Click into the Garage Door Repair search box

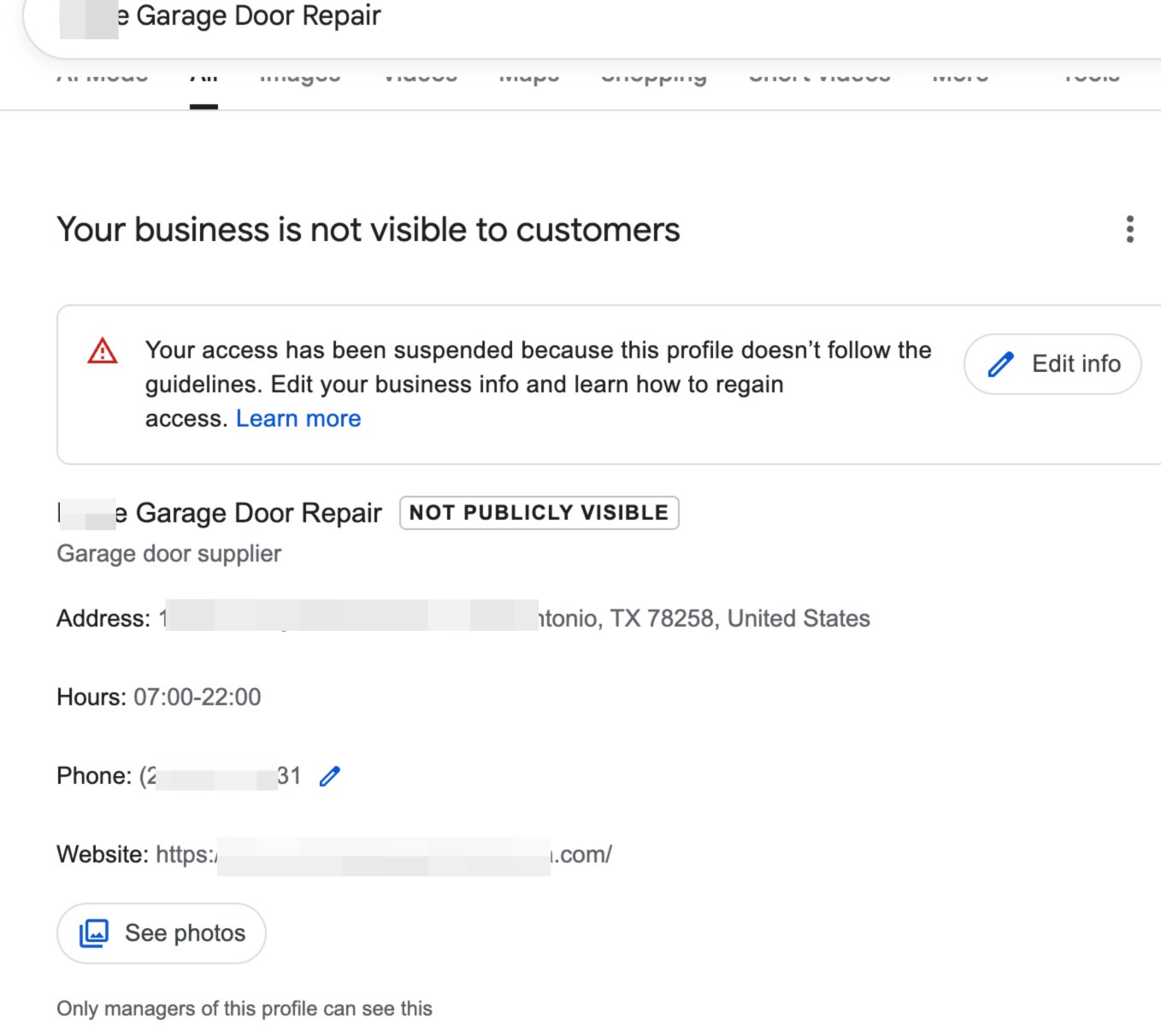click(513, 17)
